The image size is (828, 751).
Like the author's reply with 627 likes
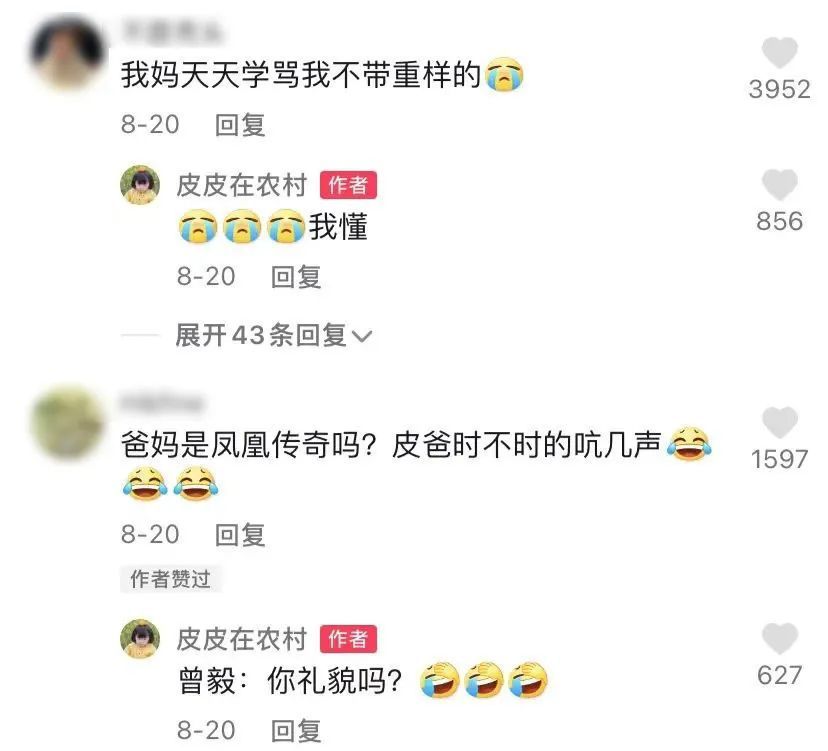(779, 639)
